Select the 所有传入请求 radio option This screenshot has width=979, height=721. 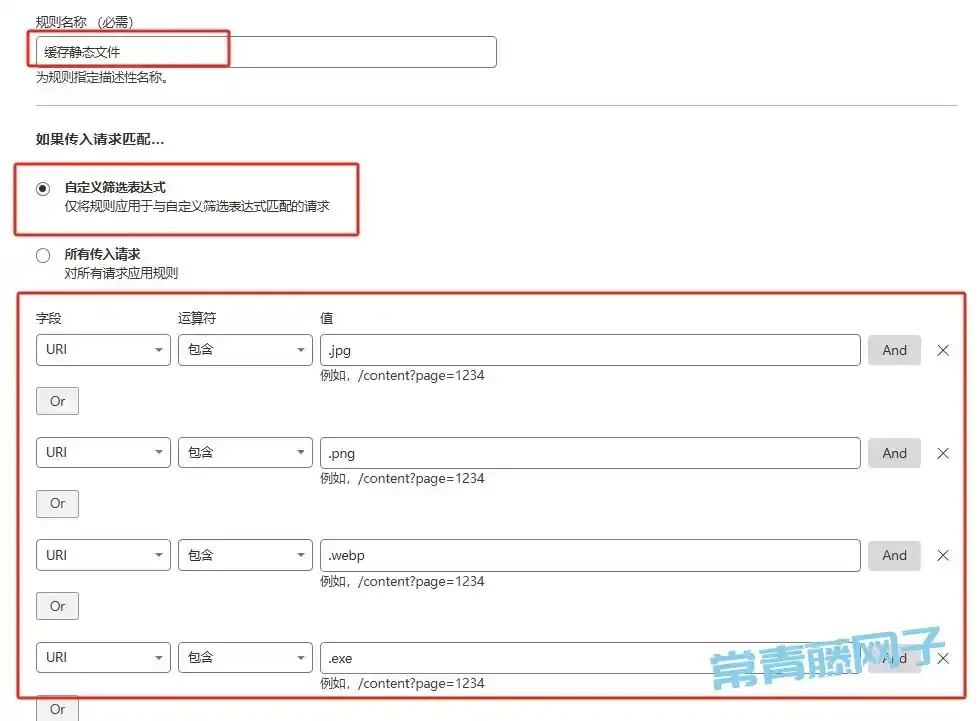43,255
